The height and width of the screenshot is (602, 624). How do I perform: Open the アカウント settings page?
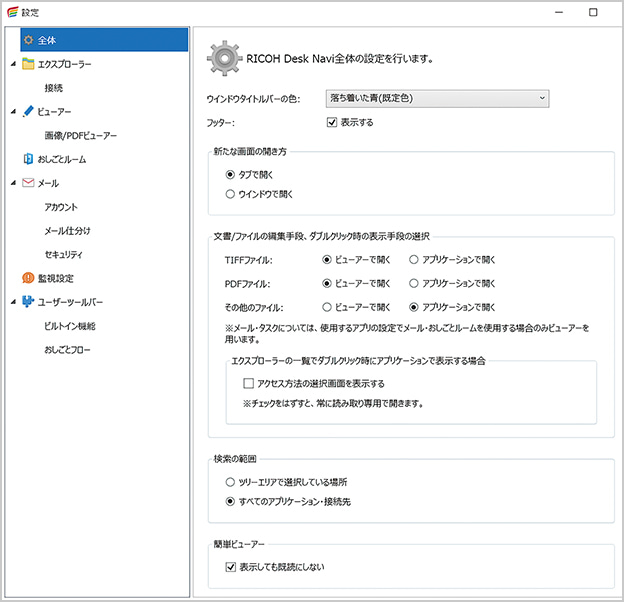coord(61,207)
